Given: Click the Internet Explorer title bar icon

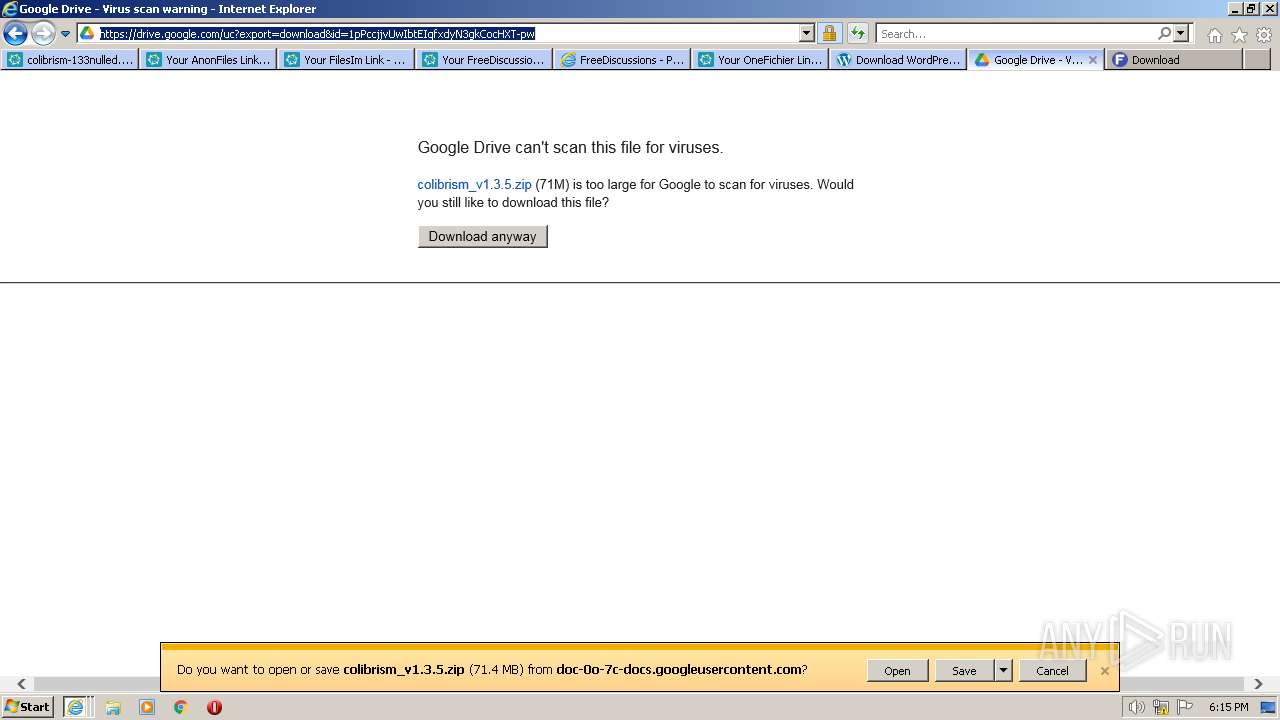Looking at the screenshot, I should (x=10, y=9).
